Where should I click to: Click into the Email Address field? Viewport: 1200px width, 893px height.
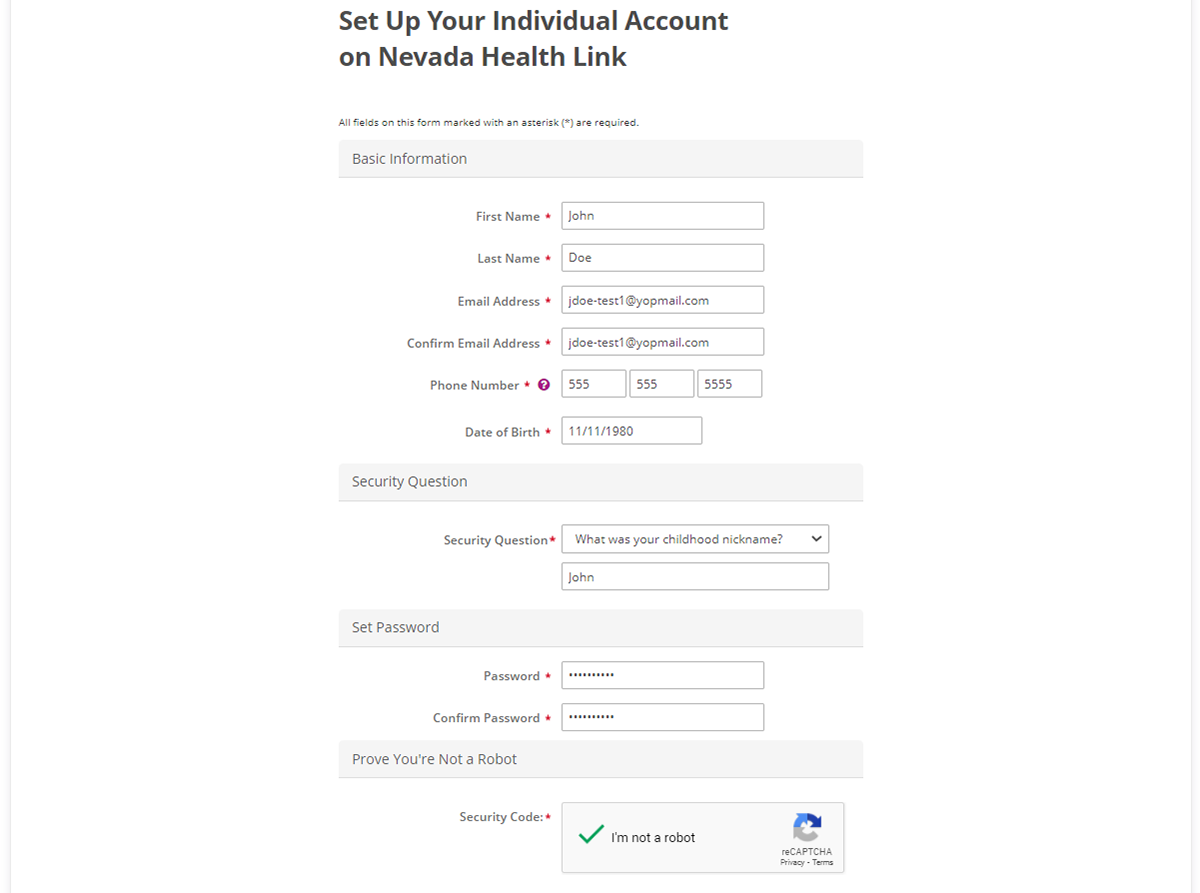pyautogui.click(x=663, y=300)
